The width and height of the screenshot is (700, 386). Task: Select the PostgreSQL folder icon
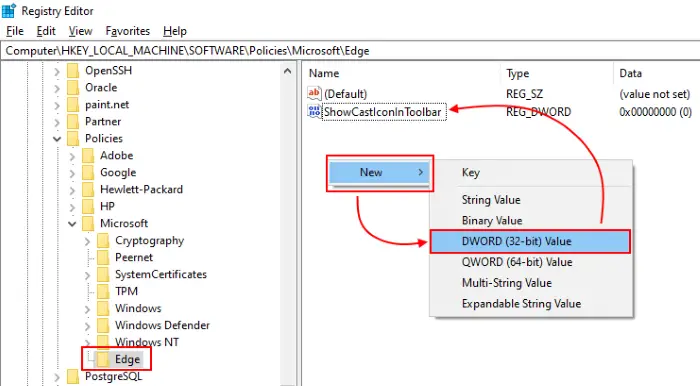pos(73,376)
